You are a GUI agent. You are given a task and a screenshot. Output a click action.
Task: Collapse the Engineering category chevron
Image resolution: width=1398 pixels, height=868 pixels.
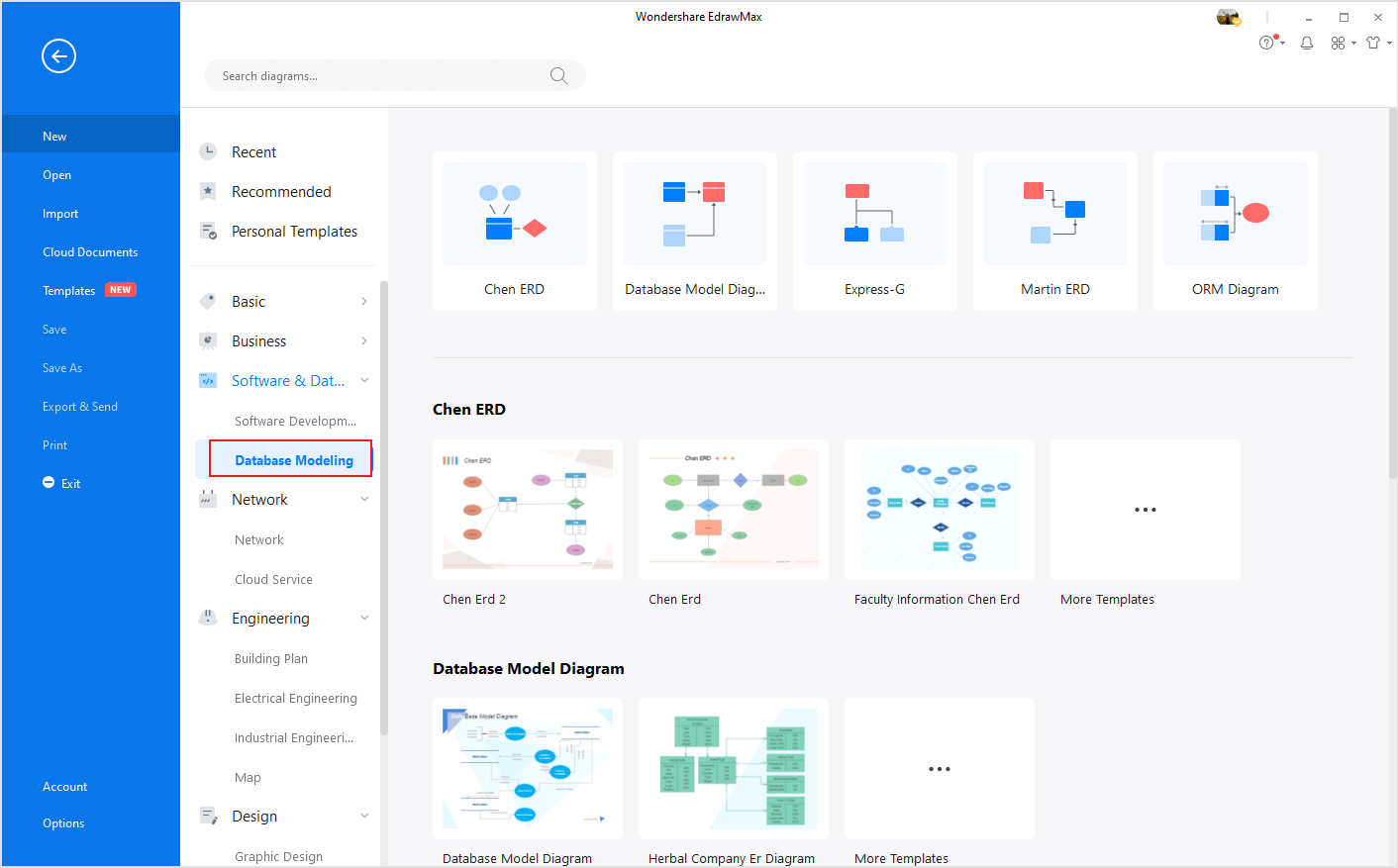(x=364, y=618)
